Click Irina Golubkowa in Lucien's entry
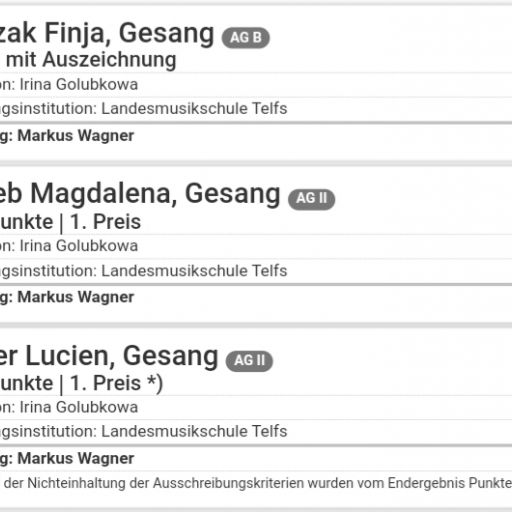This screenshot has width=512, height=512. point(79,407)
